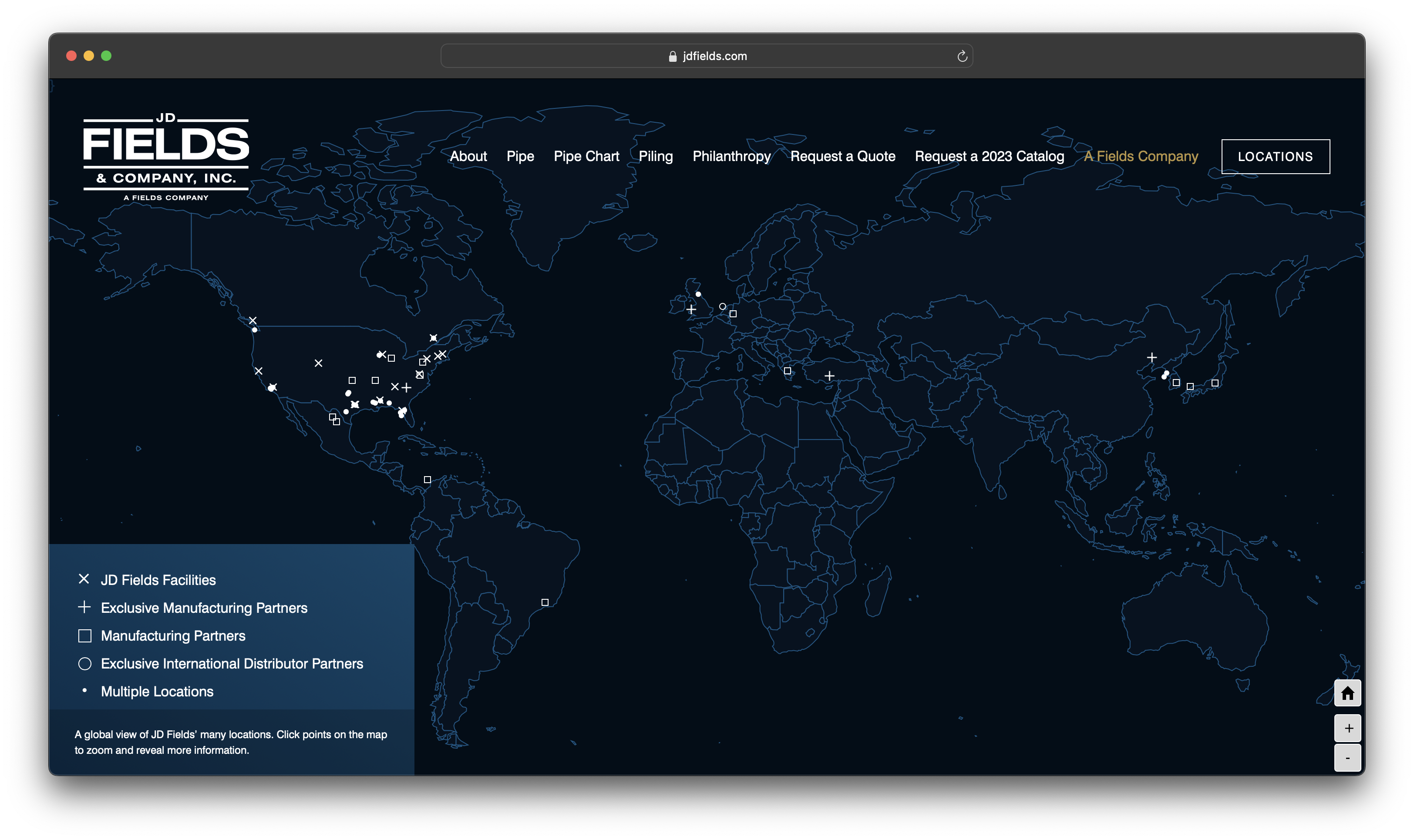Screen dimensions: 1414x840
Task: Open Request a 2023 Catalog link
Action: point(989,156)
